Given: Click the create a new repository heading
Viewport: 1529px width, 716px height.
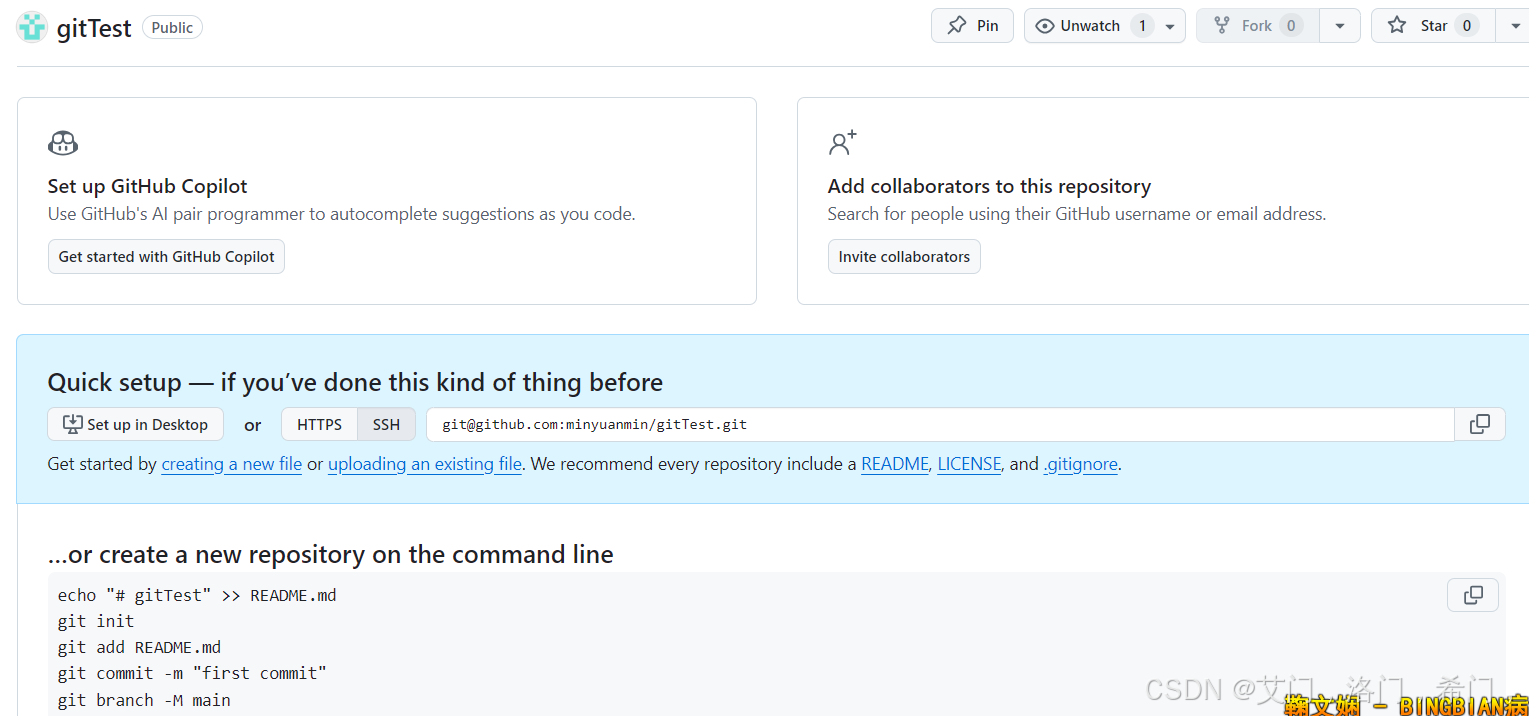Looking at the screenshot, I should coord(331,554).
